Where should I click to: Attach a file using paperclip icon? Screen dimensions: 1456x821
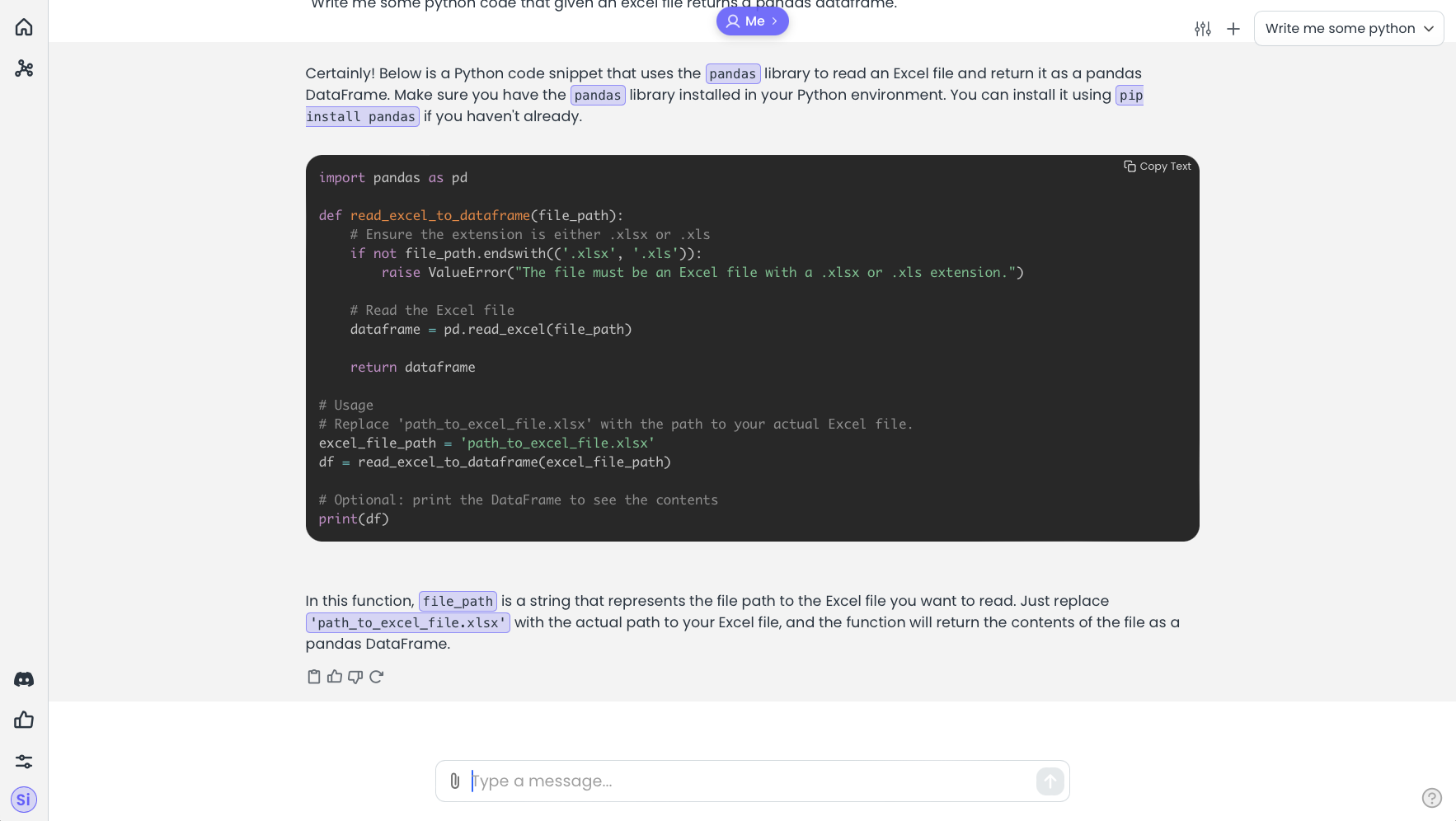[455, 781]
